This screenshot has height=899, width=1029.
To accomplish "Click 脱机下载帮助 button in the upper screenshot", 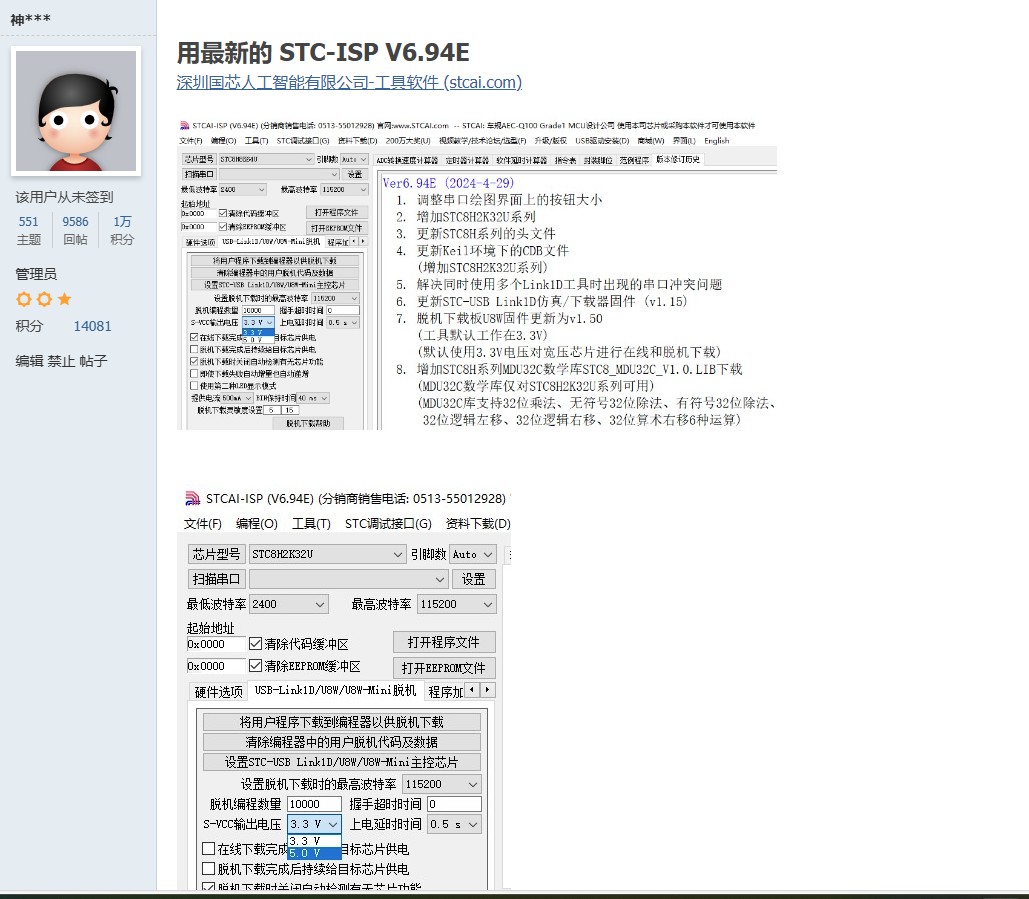I will pos(308,423).
